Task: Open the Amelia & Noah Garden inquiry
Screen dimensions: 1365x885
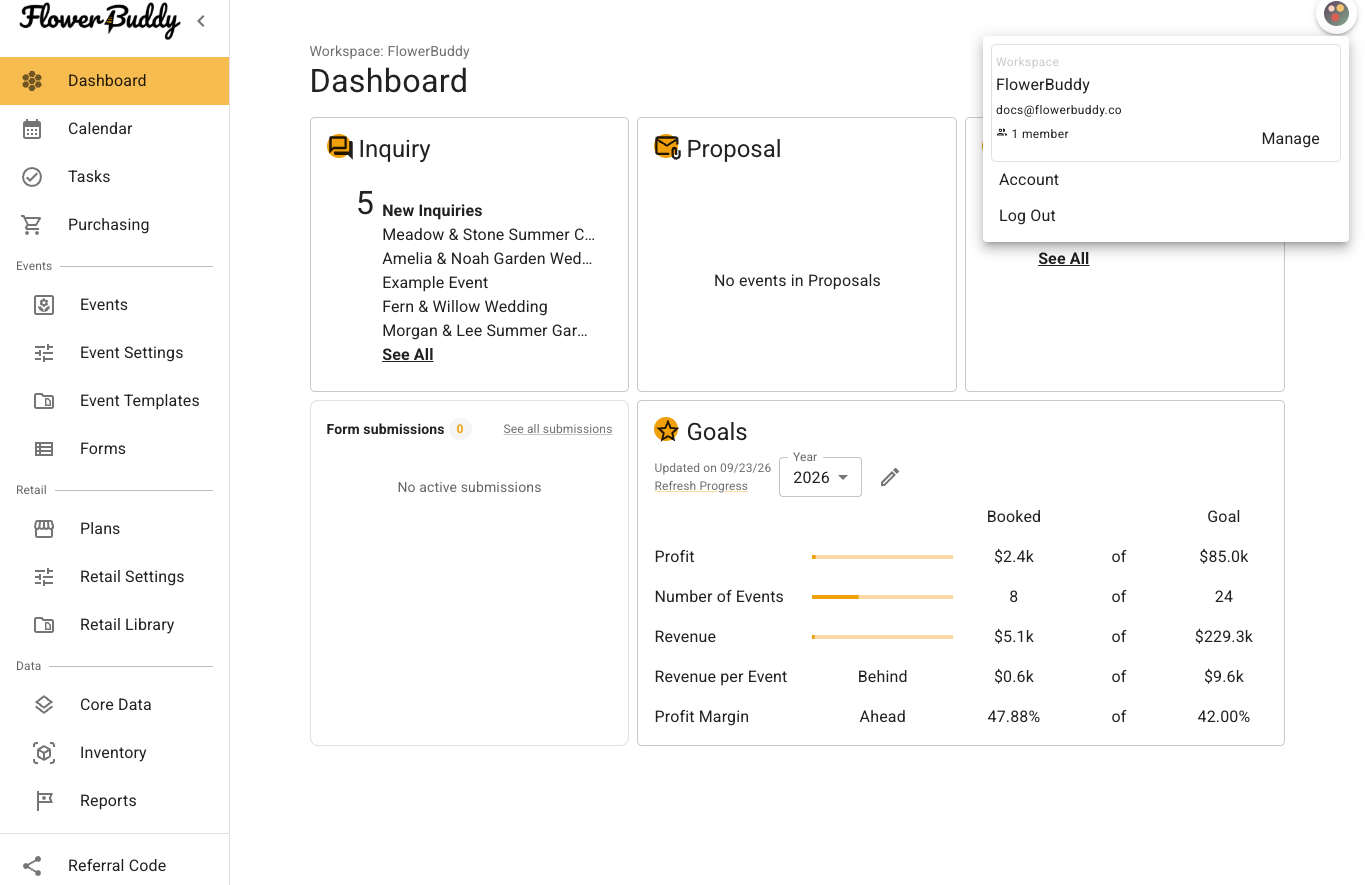Action: click(x=487, y=259)
